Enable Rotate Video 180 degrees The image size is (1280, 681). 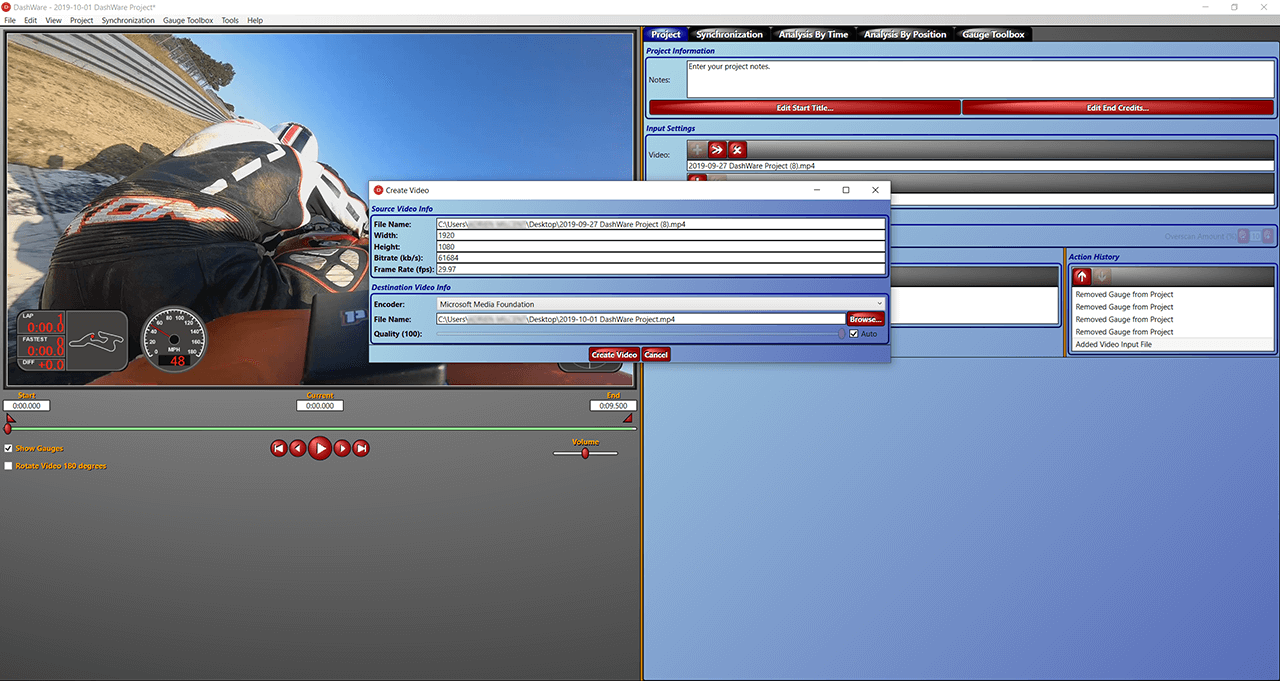coord(8,466)
